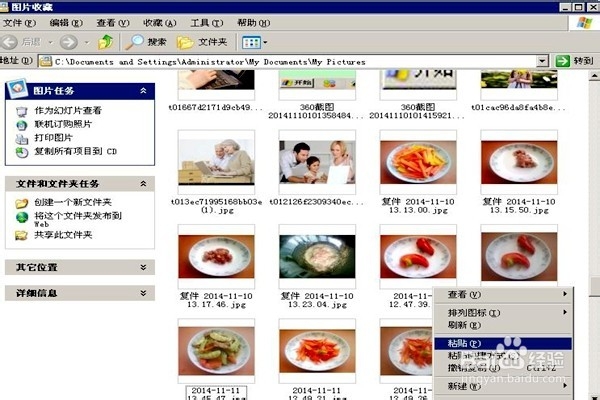The image size is (600, 400).
Task: Click the share folder icon
Action: 22,235
